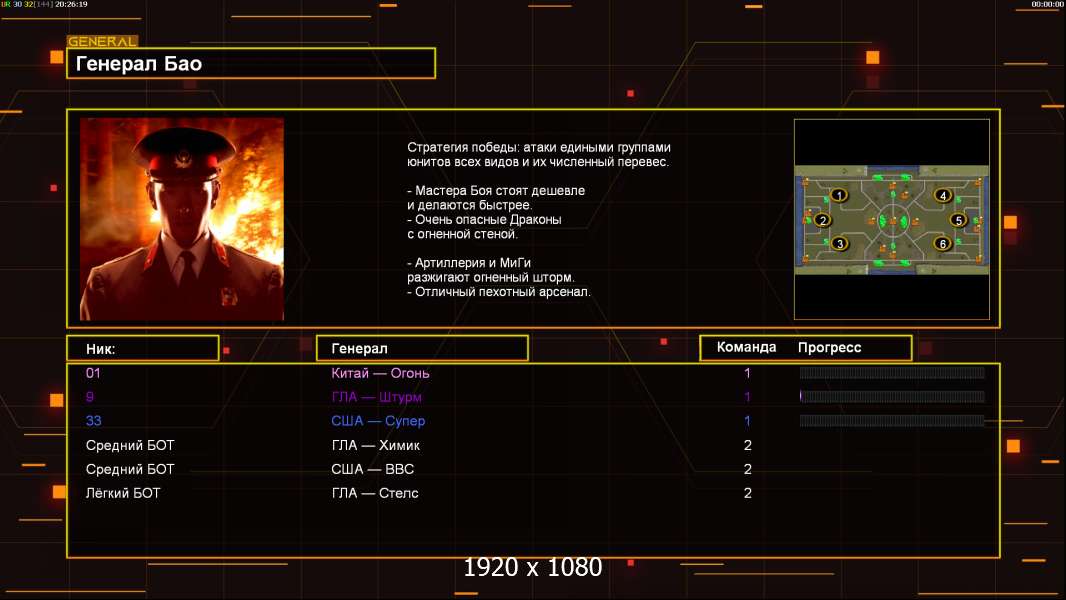Click the General Bao fiery portrait
1066x600 pixels.
pos(182,219)
